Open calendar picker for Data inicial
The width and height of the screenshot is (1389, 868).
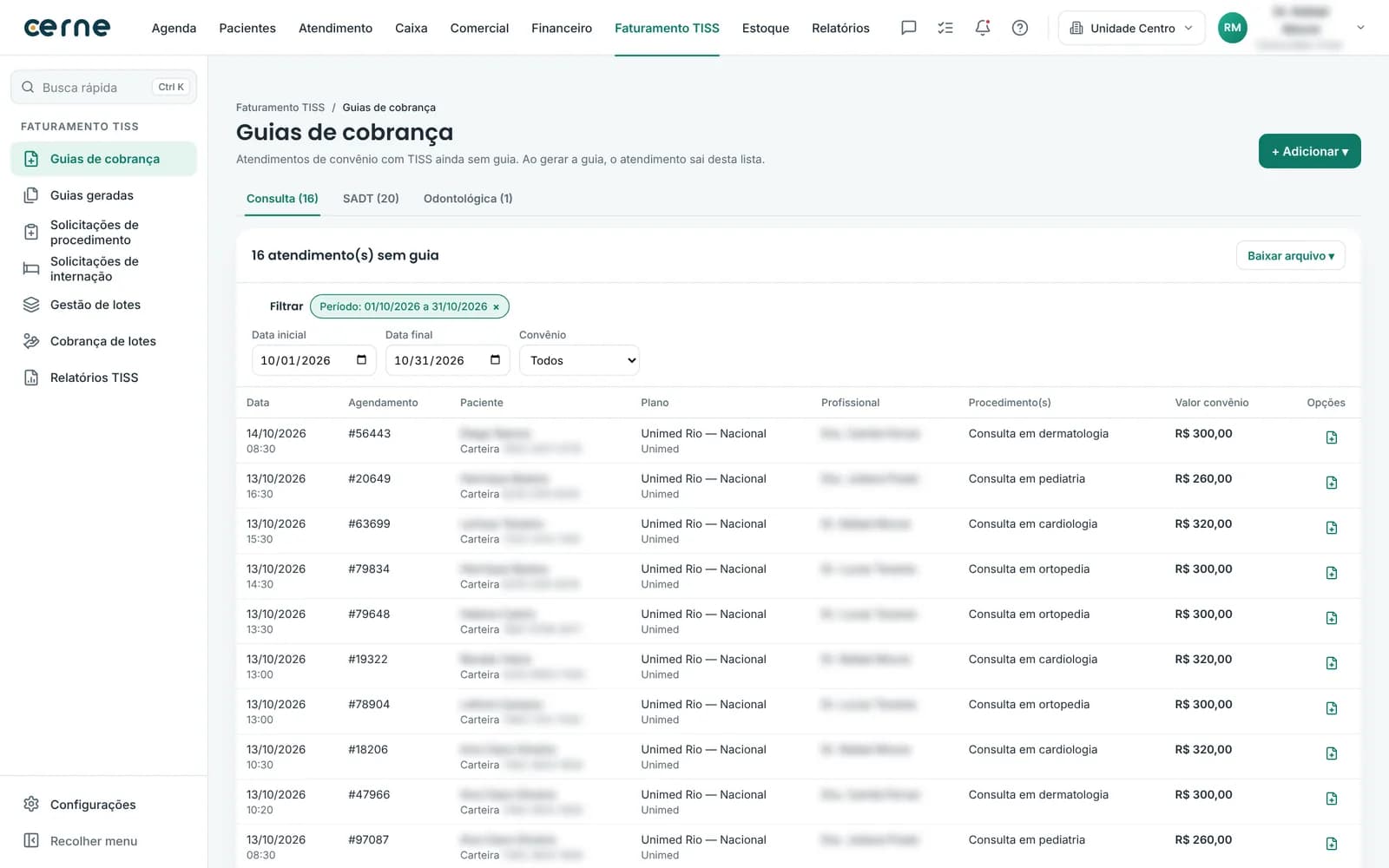(361, 360)
